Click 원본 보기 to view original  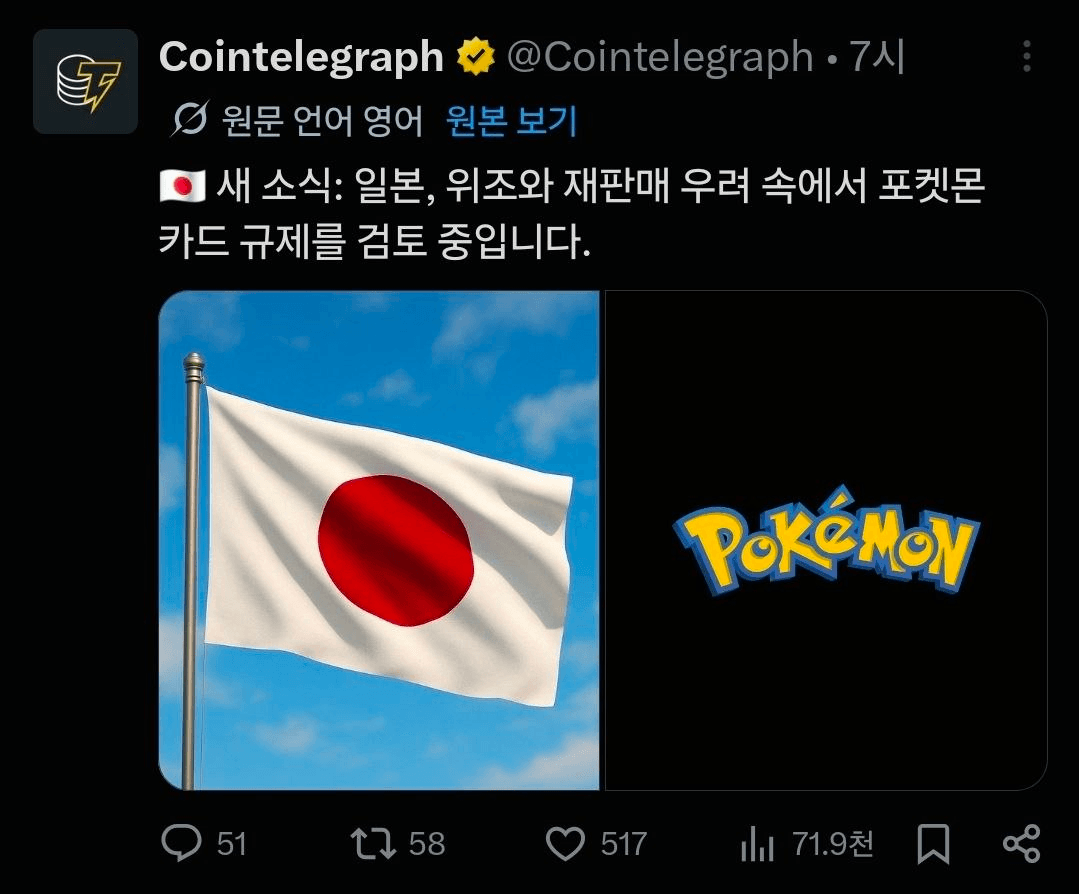click(x=511, y=120)
